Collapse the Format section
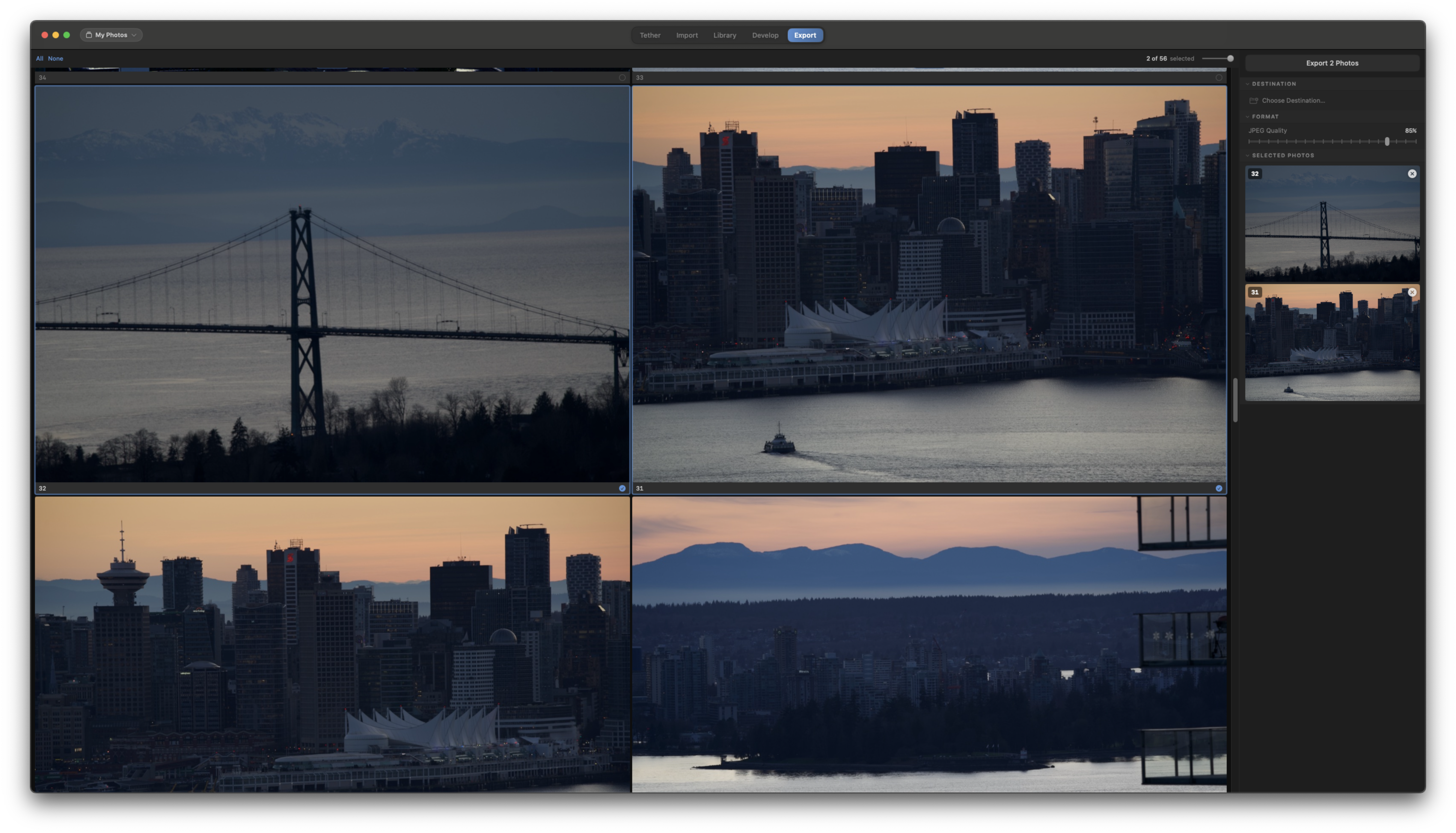The image size is (1456, 833). click(1248, 117)
